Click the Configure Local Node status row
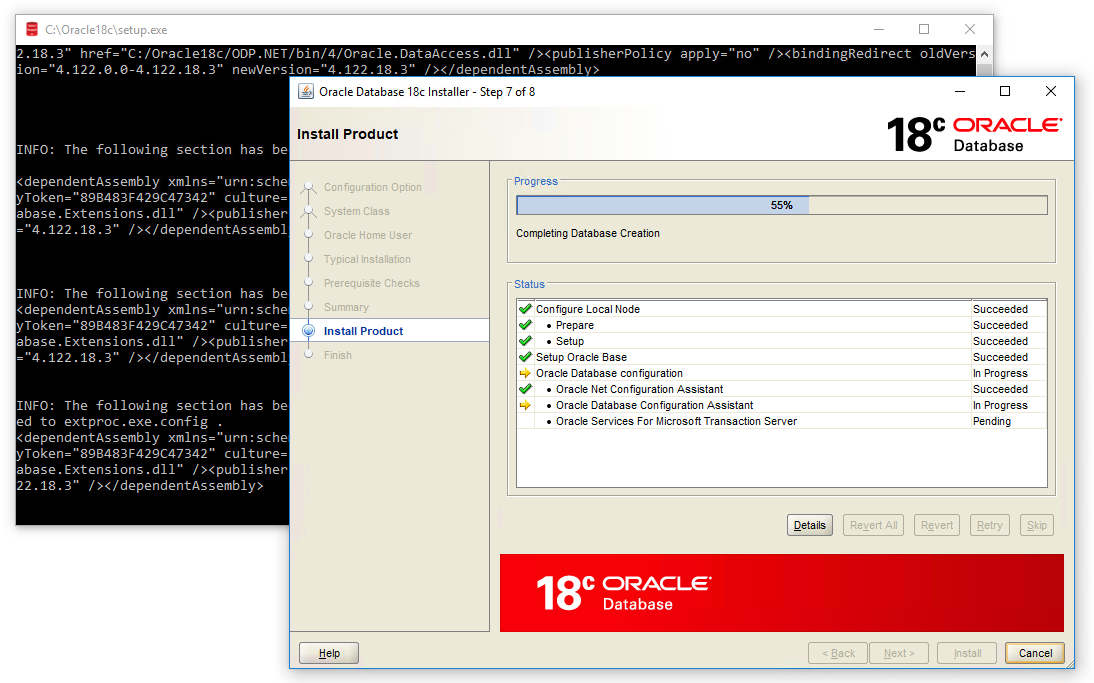Image resolution: width=1094 pixels, height=683 pixels. point(781,309)
